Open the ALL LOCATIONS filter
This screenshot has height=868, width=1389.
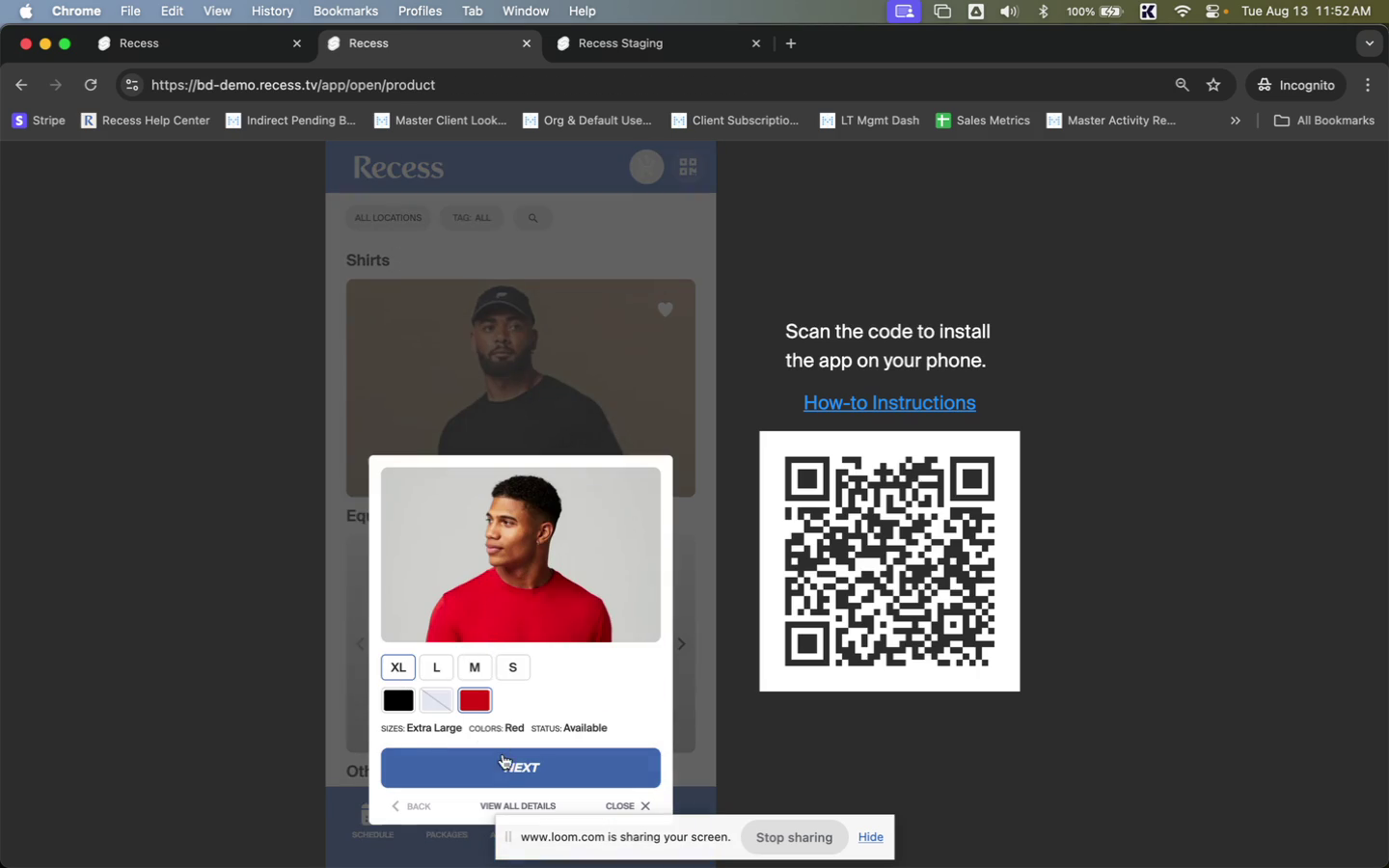(388, 218)
